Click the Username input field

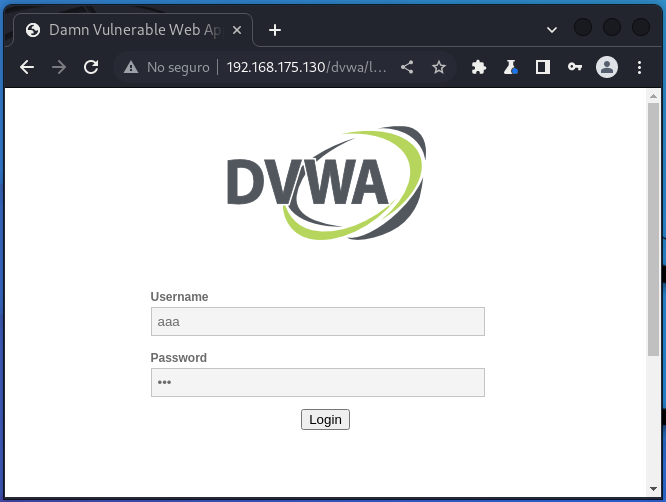coord(318,322)
